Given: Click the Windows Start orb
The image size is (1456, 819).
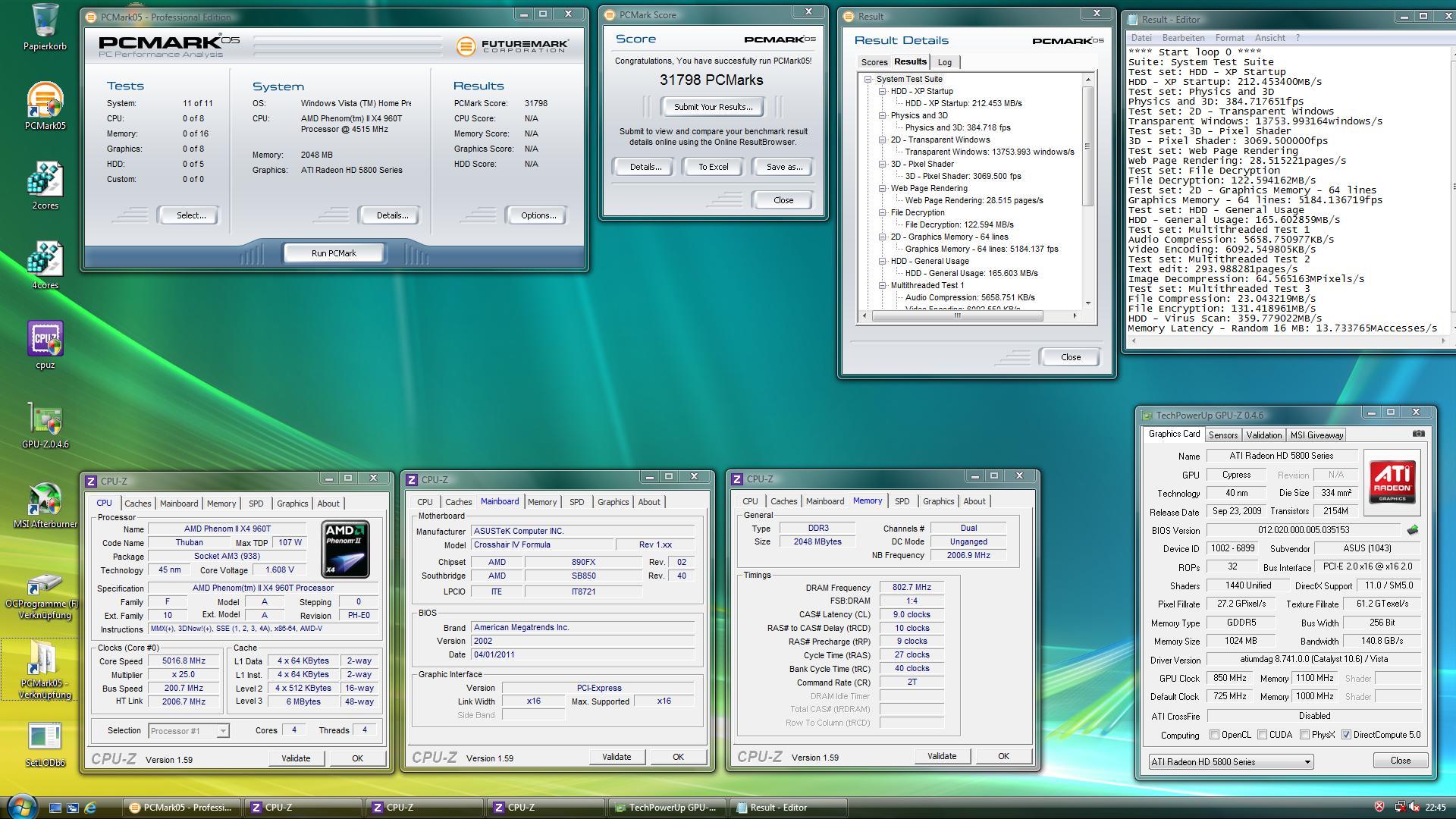Looking at the screenshot, I should click(x=20, y=805).
